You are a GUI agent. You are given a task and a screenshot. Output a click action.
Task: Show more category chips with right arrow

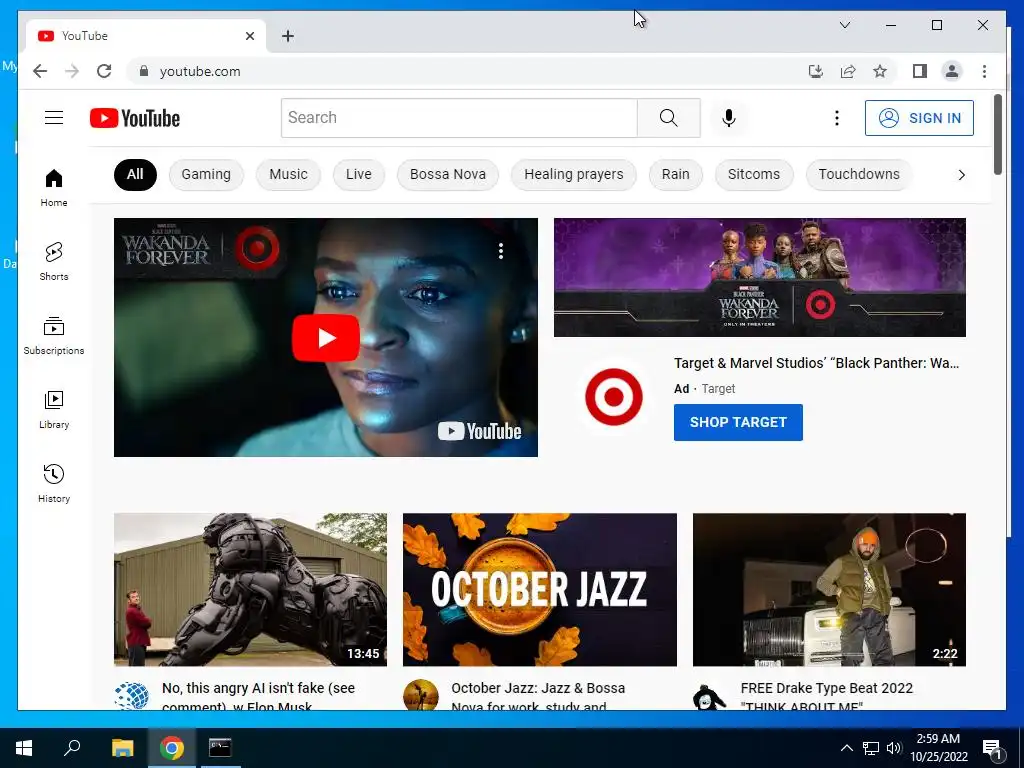[961, 174]
